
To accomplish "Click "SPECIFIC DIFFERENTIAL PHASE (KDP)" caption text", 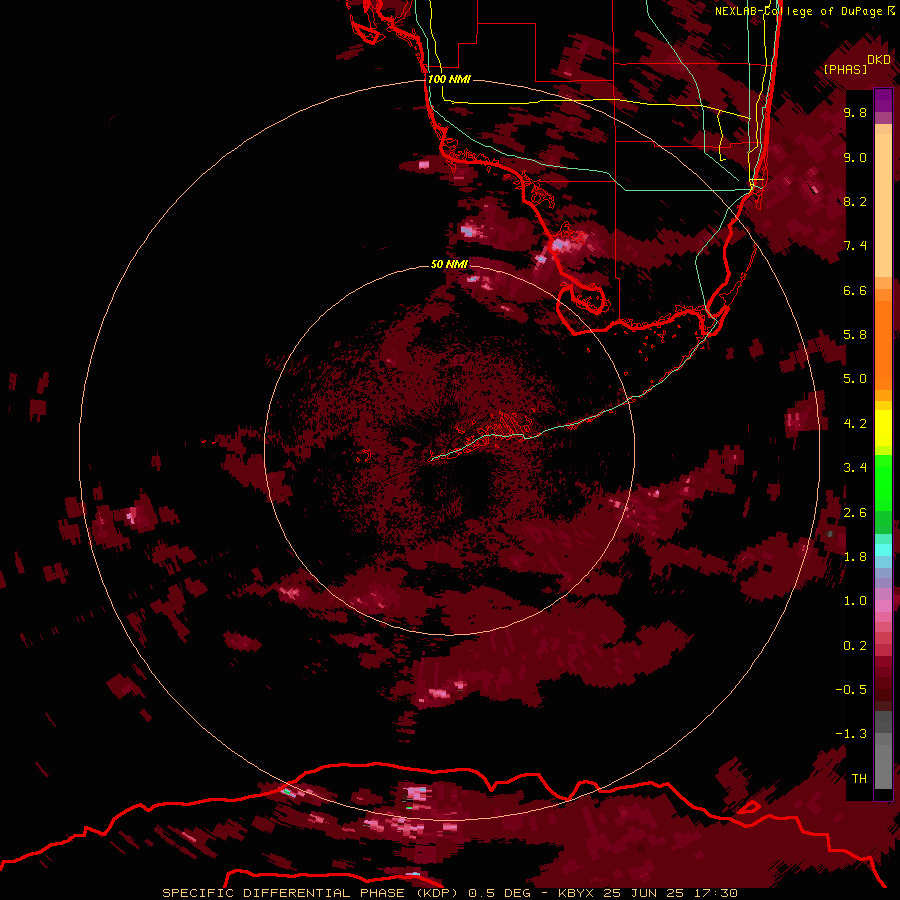I will pyautogui.click(x=310, y=893).
